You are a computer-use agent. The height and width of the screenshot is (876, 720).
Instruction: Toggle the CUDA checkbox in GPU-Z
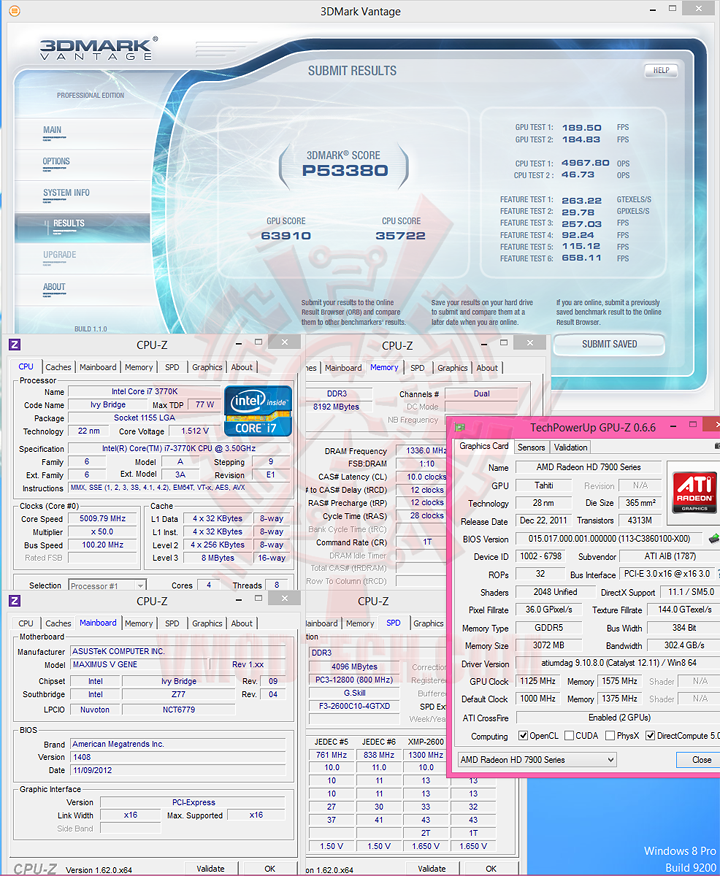point(569,736)
